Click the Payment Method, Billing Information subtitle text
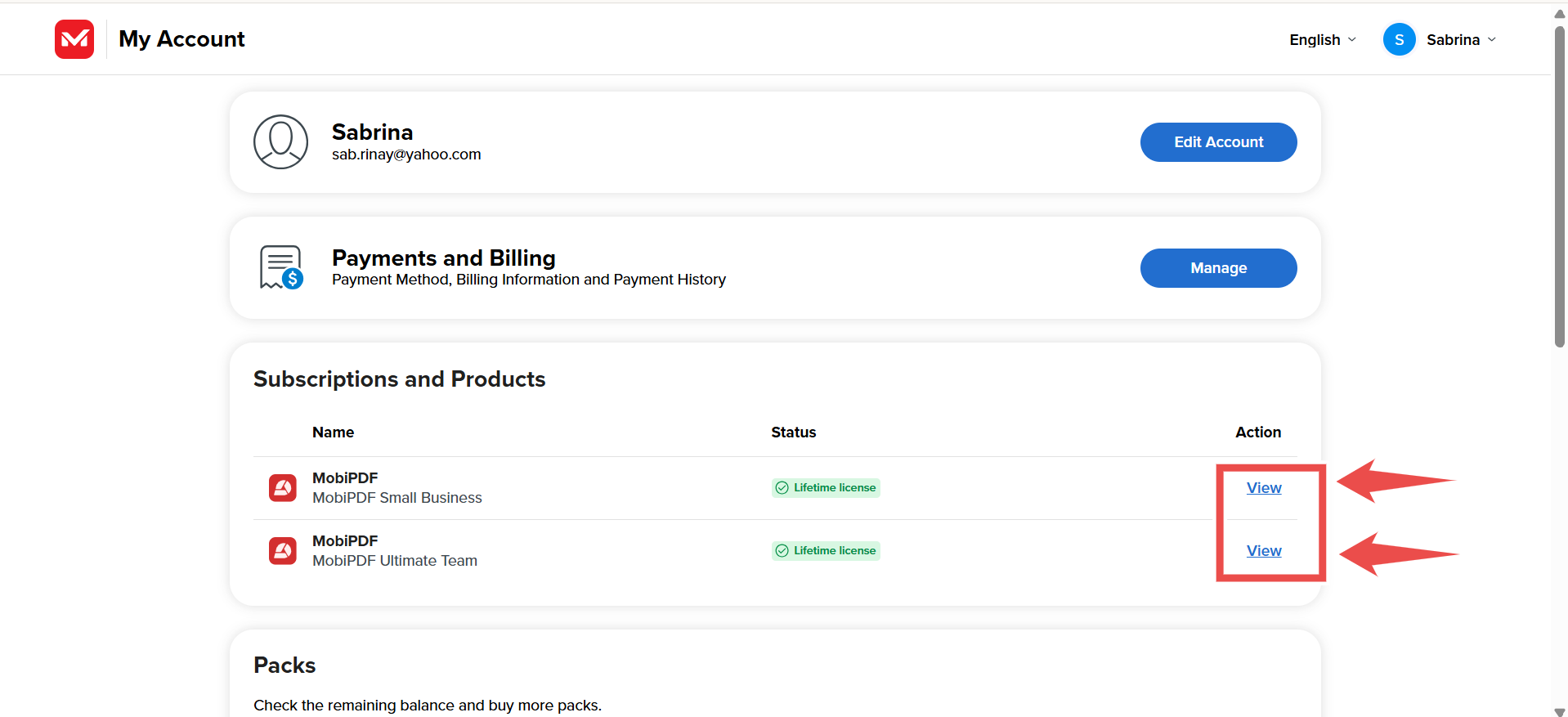This screenshot has height=717, width=1568. pos(529,280)
